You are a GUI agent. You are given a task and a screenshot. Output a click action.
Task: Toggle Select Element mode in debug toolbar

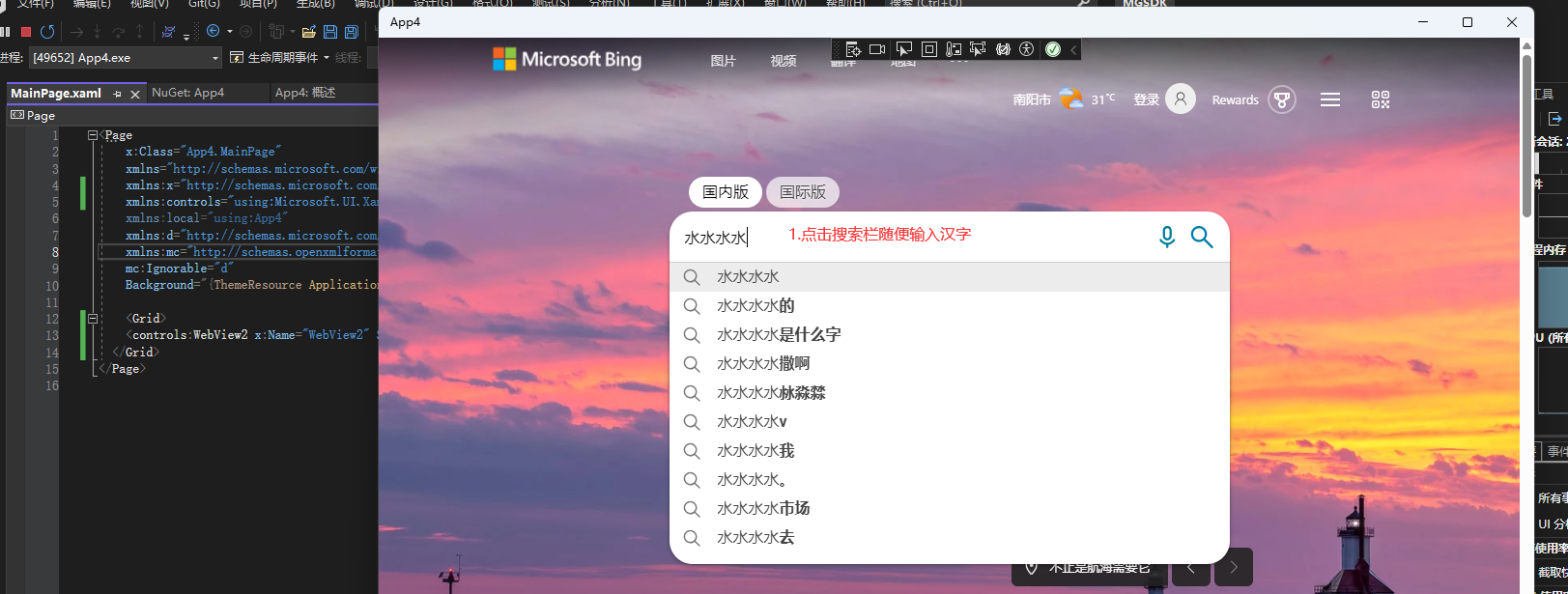click(904, 49)
